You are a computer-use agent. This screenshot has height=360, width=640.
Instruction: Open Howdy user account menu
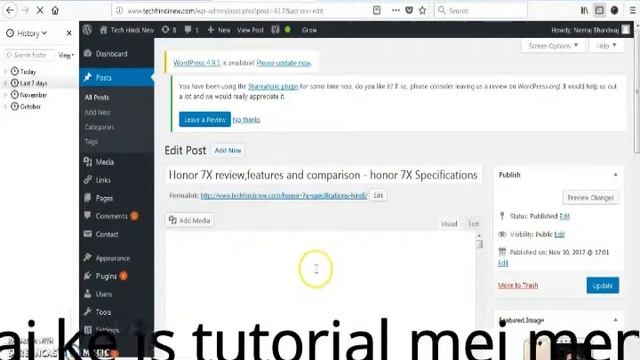click(x=590, y=30)
